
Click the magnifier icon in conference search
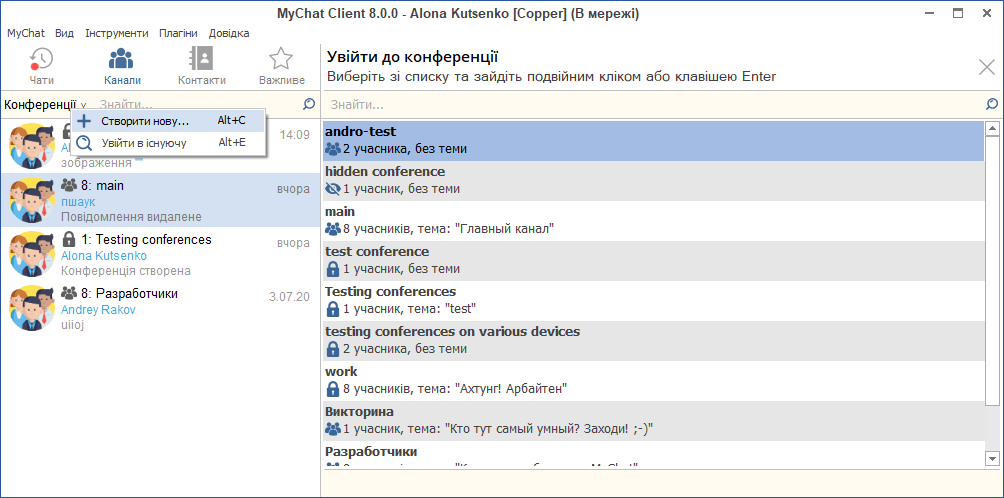click(991, 104)
